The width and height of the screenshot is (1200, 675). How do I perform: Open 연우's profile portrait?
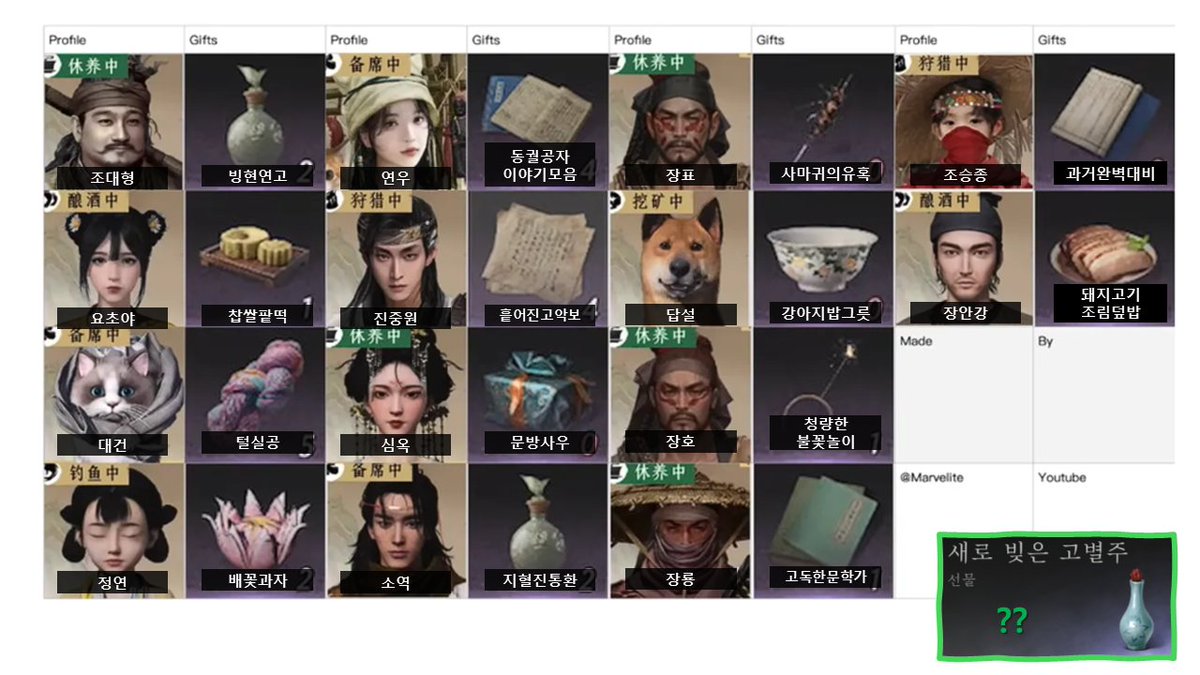[396, 121]
